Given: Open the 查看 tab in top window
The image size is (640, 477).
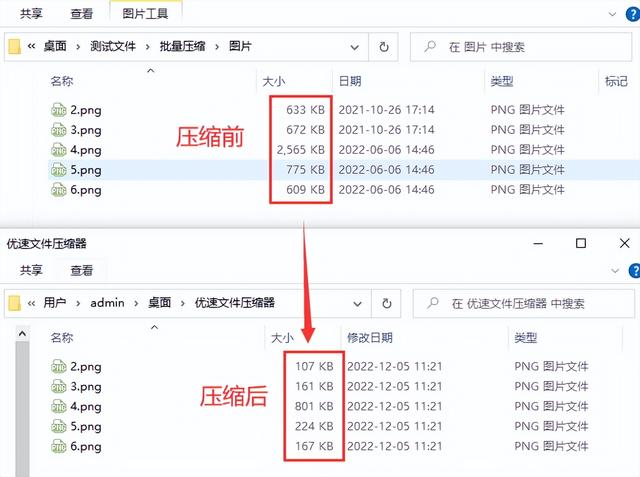Looking at the screenshot, I should 82,13.
